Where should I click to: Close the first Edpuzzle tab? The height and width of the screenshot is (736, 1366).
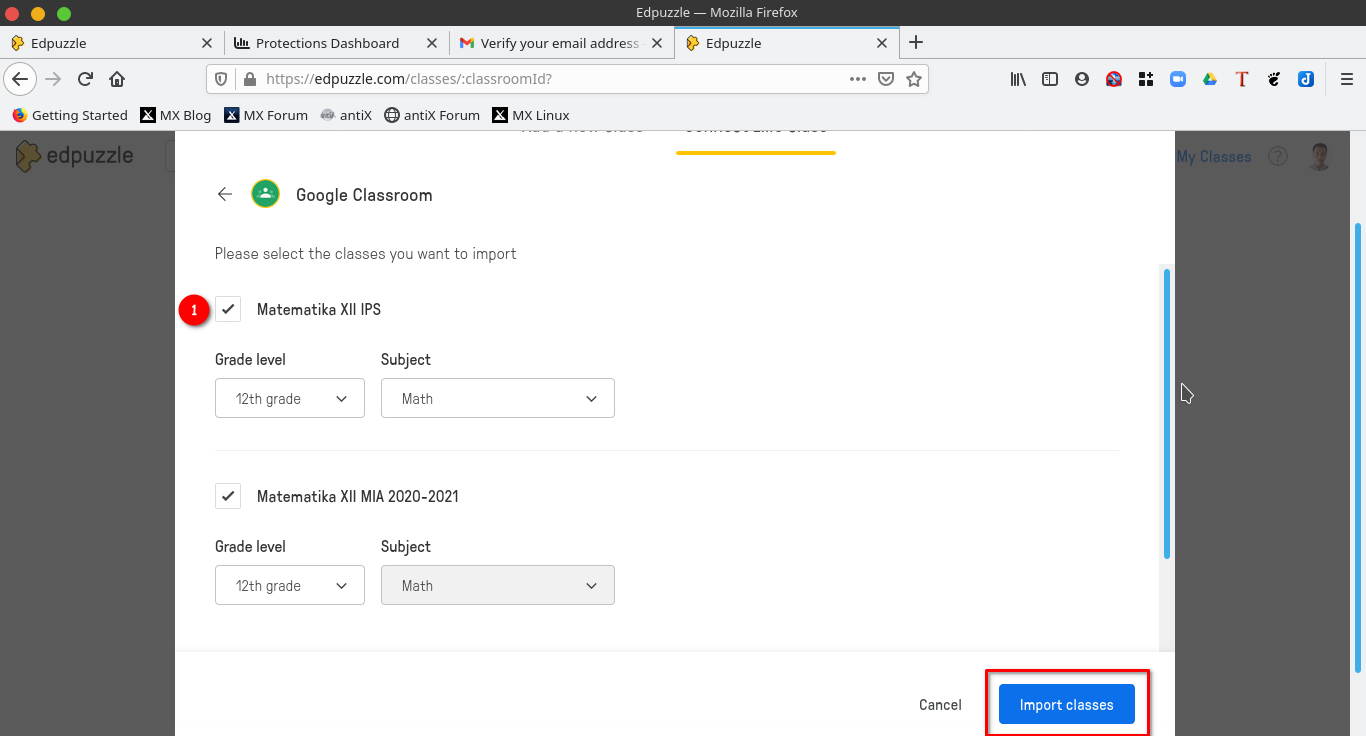pos(207,43)
